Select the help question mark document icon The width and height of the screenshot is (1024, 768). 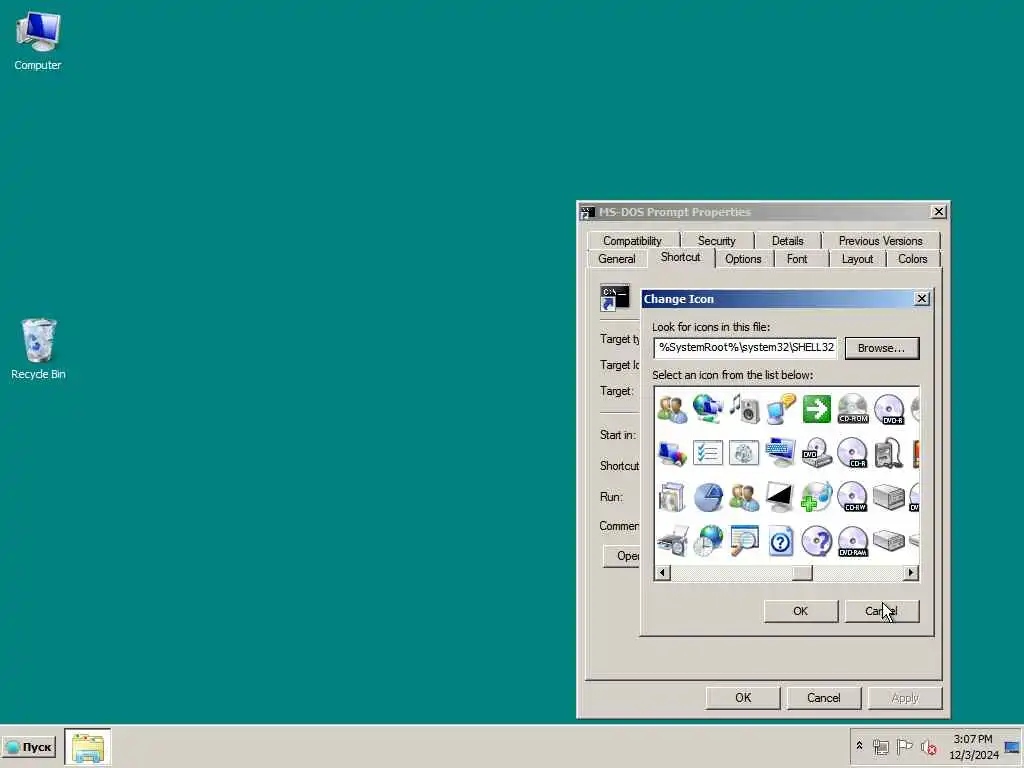780,541
